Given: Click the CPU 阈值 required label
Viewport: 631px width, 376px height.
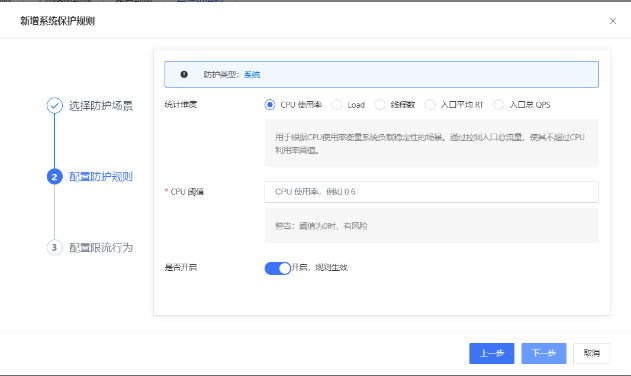Looking at the screenshot, I should tap(184, 192).
